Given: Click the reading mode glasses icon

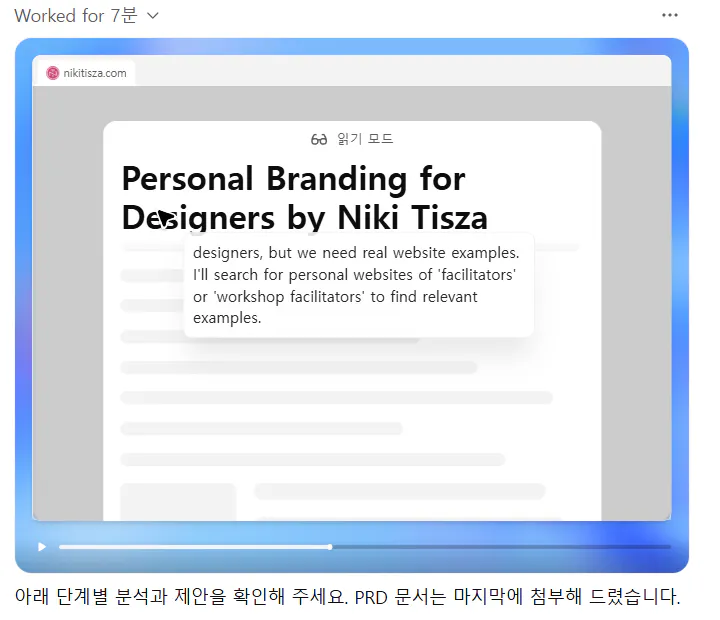Looking at the screenshot, I should 319,139.
